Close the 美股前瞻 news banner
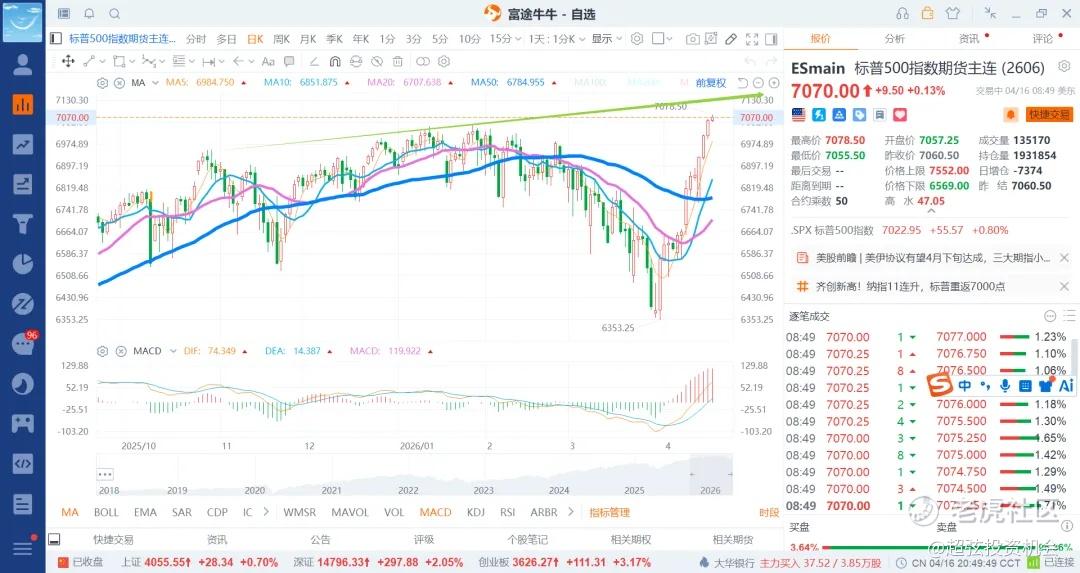Screen dimensions: 1080x573 click(1064, 258)
